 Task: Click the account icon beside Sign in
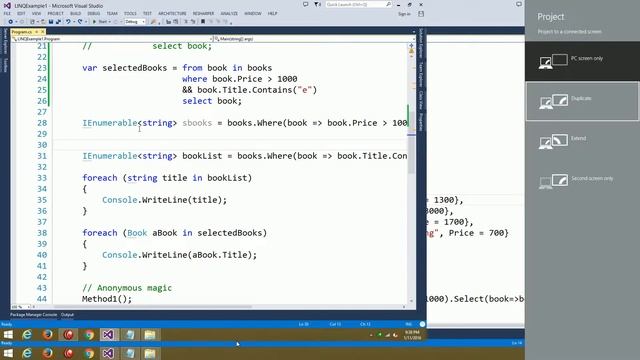coord(421,14)
